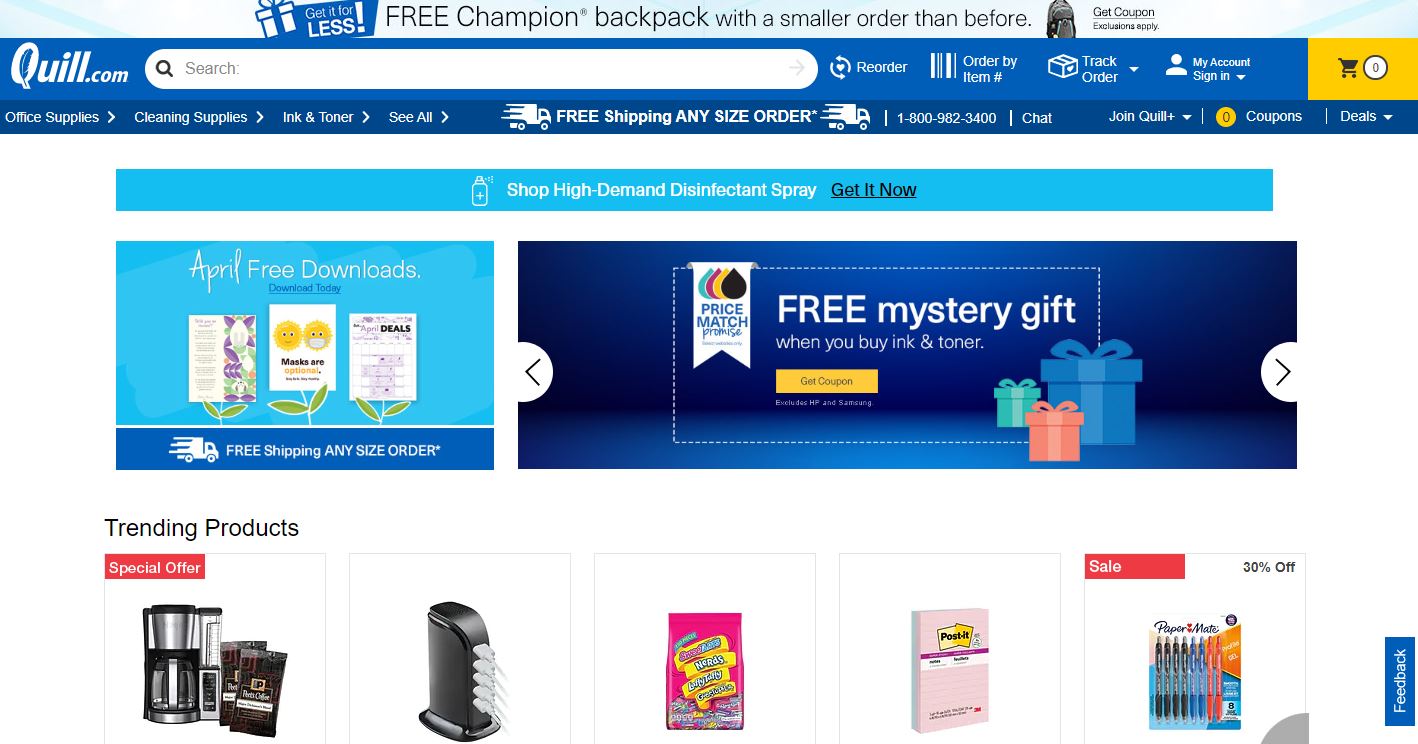The width and height of the screenshot is (1418, 744).
Task: Submit search with the arrow icon
Action: [797, 68]
